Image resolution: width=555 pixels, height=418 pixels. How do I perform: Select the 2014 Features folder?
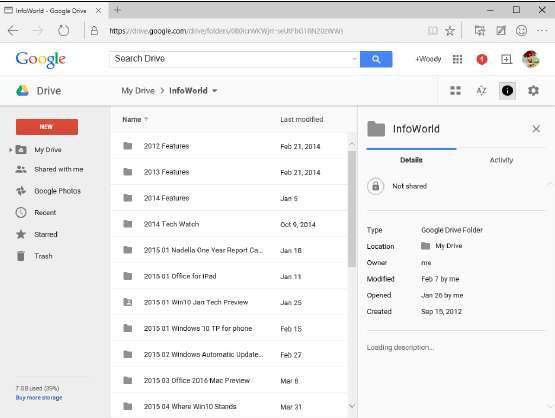click(228, 198)
